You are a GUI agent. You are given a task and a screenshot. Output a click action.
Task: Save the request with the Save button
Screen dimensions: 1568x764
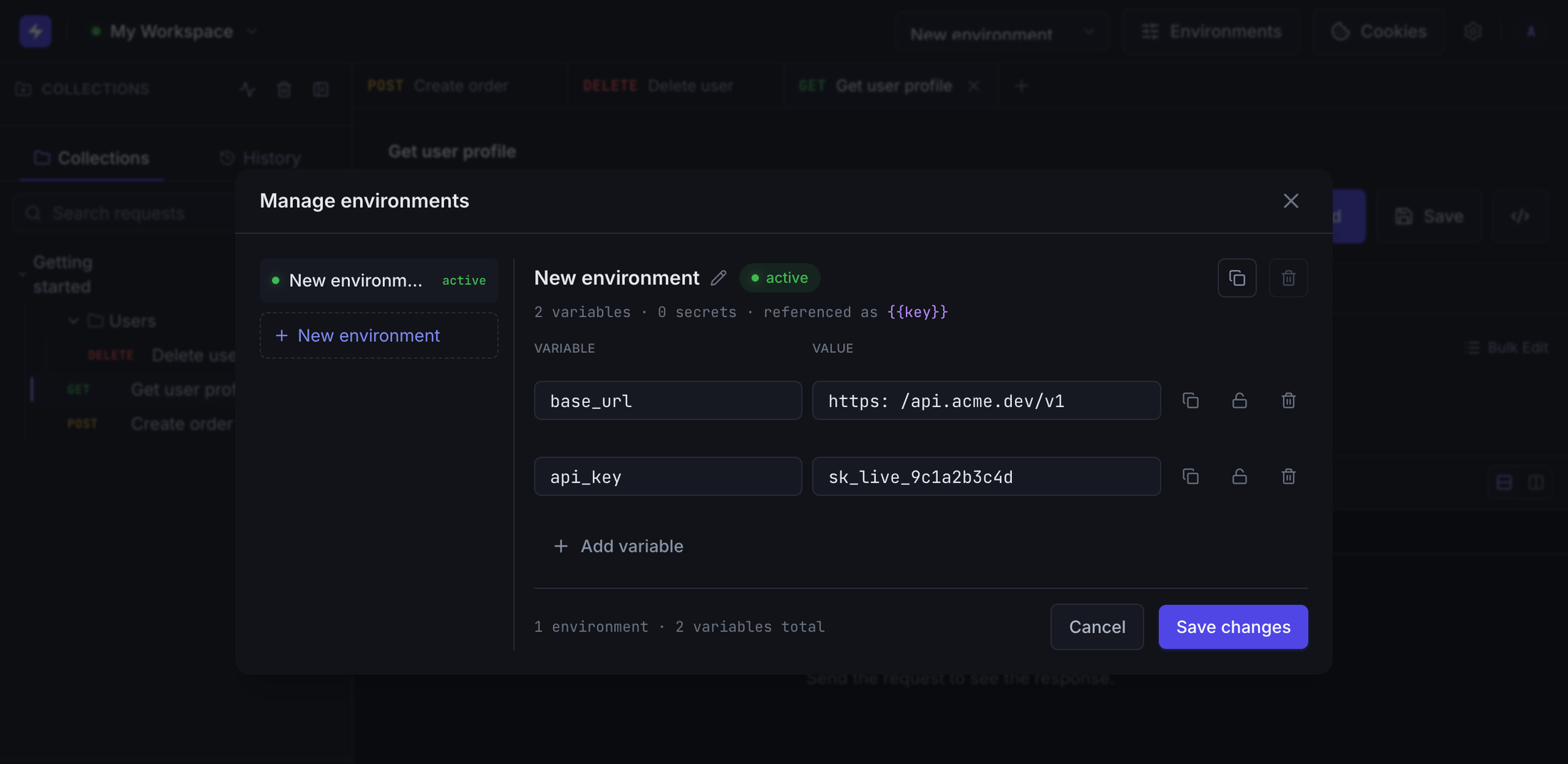click(x=1429, y=216)
